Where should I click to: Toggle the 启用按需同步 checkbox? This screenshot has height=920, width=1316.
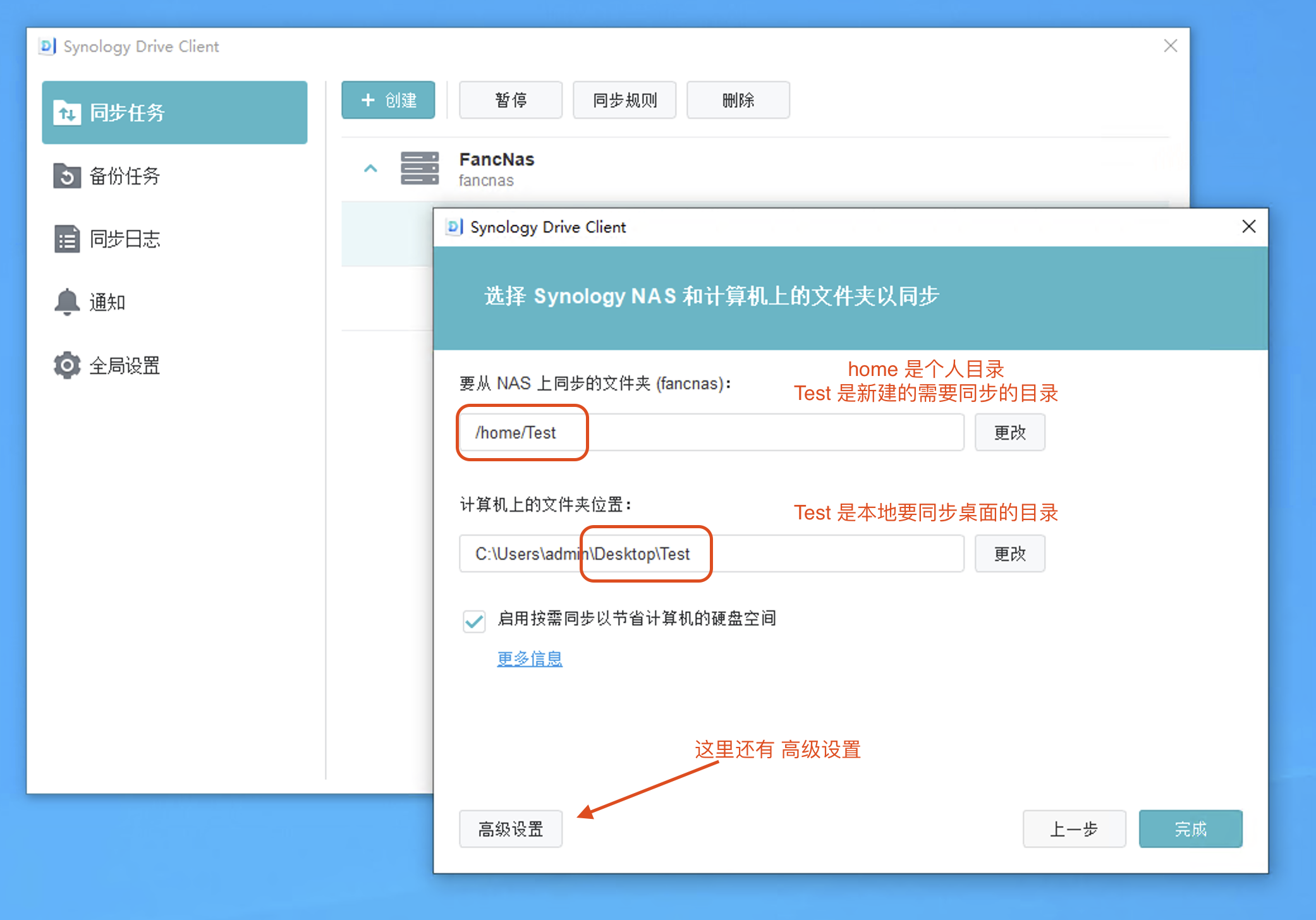pyautogui.click(x=474, y=620)
